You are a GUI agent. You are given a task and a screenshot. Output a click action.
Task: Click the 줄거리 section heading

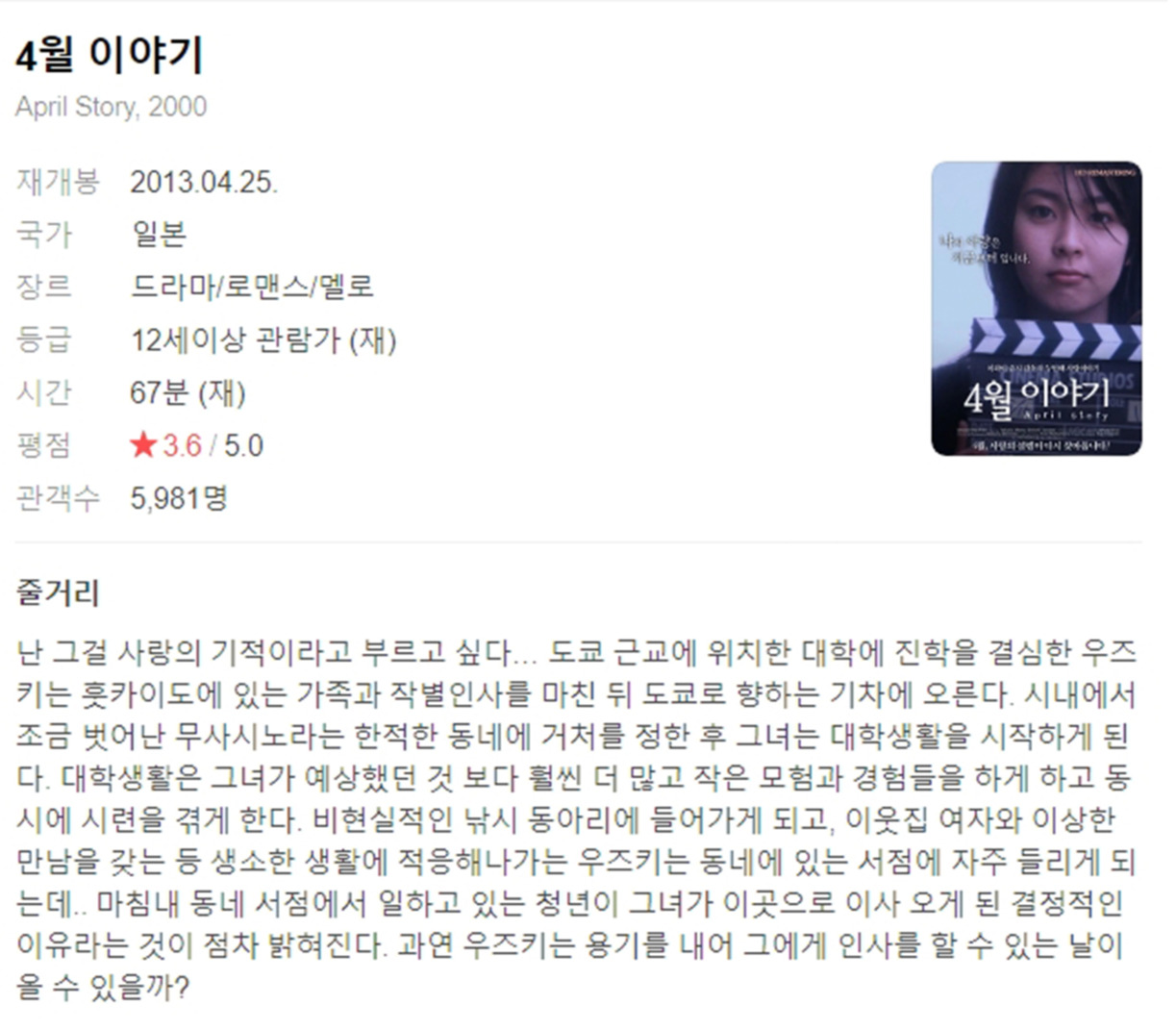click(58, 591)
